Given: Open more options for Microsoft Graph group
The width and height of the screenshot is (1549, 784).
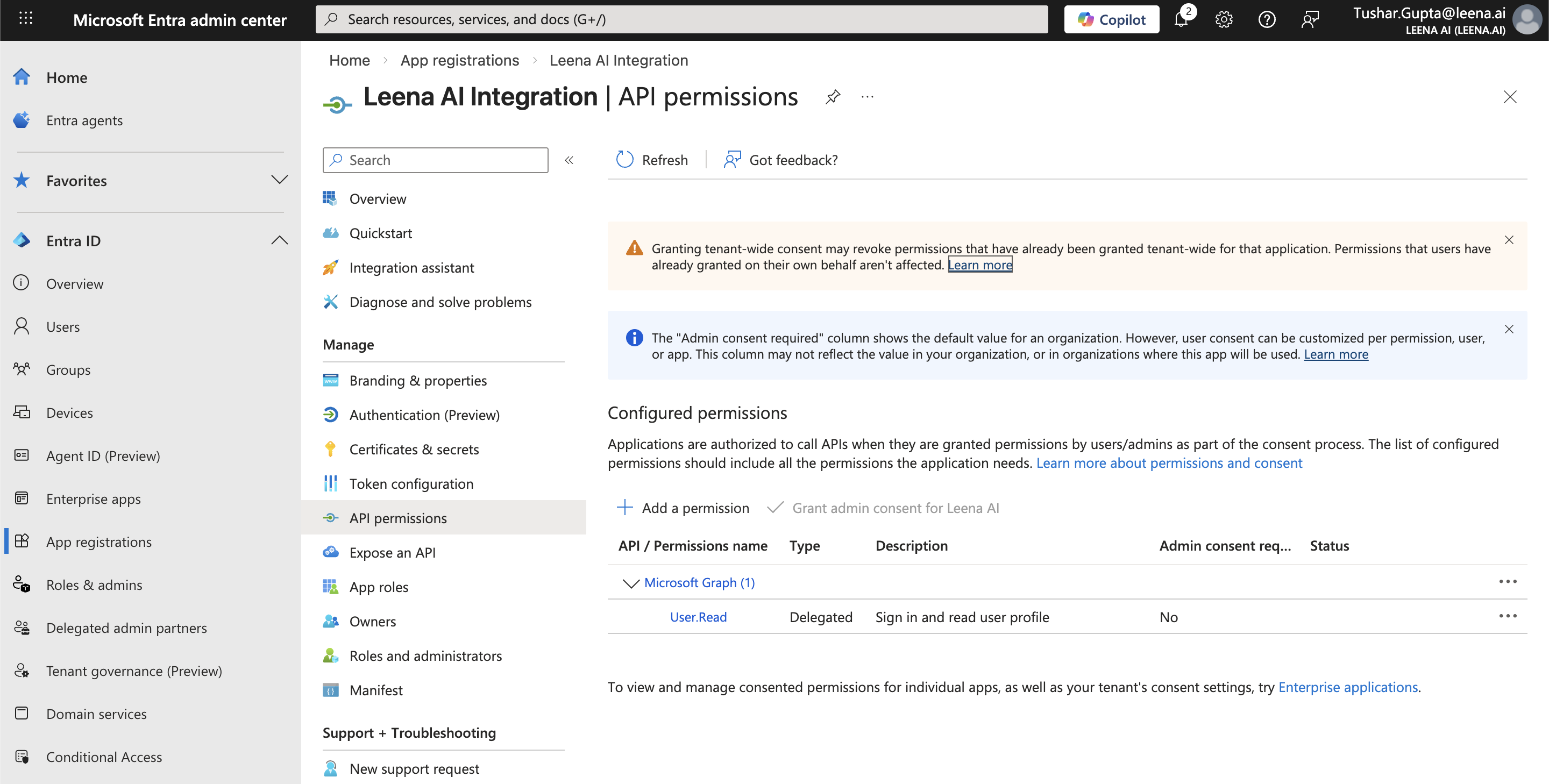Looking at the screenshot, I should (1507, 582).
